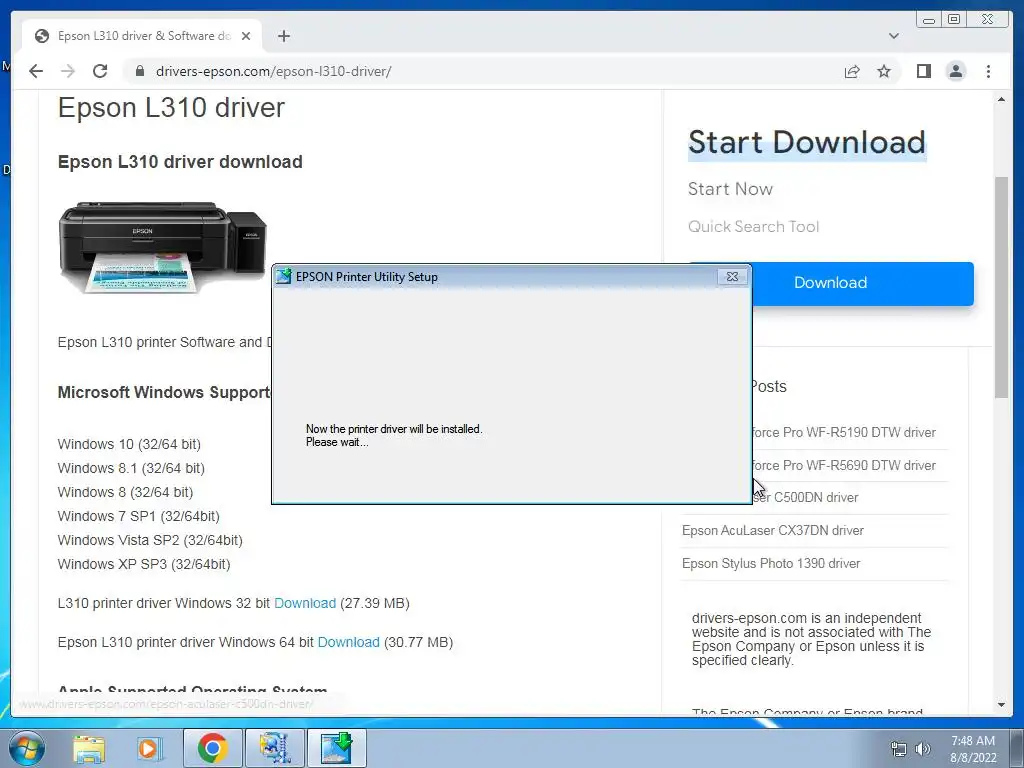The width and height of the screenshot is (1024, 768).
Task: Click the Windows 8.1 (32/64 bit) line
Action: pyautogui.click(x=131, y=468)
